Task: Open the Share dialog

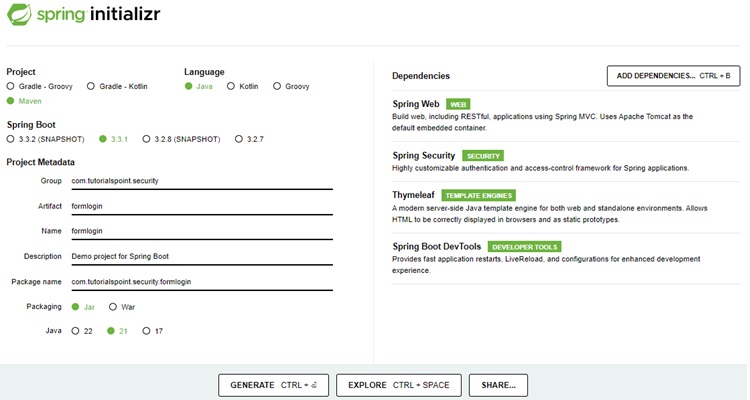Action: 498,385
